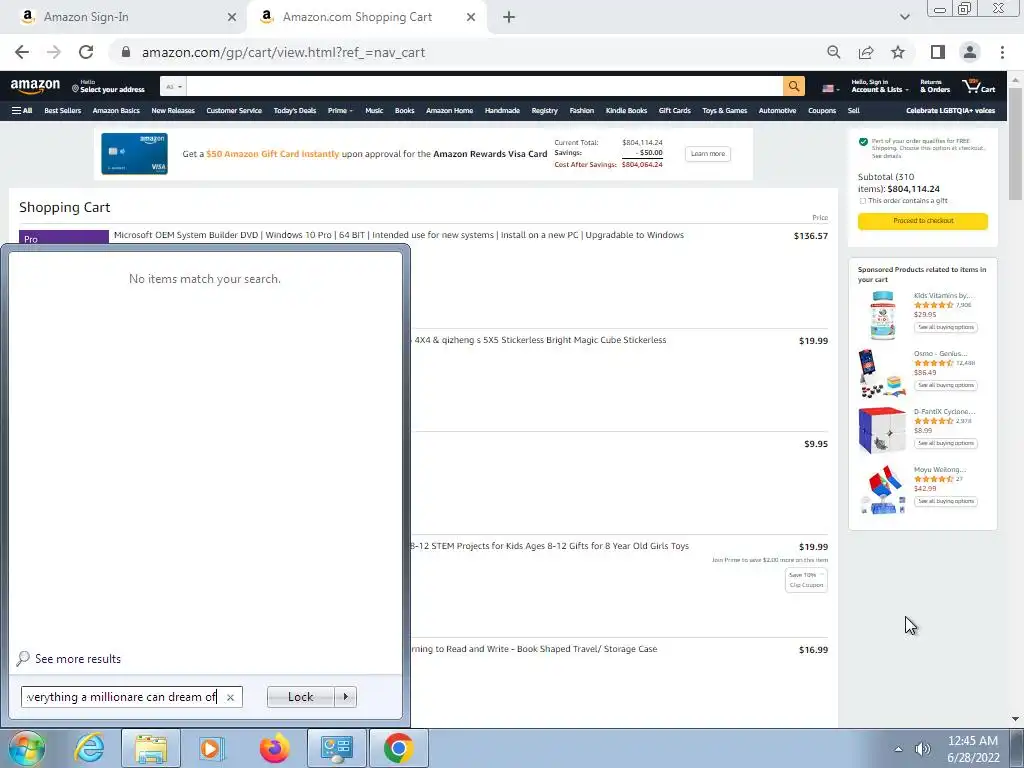Open the search category All dropdown
The width and height of the screenshot is (1024, 768).
173,86
